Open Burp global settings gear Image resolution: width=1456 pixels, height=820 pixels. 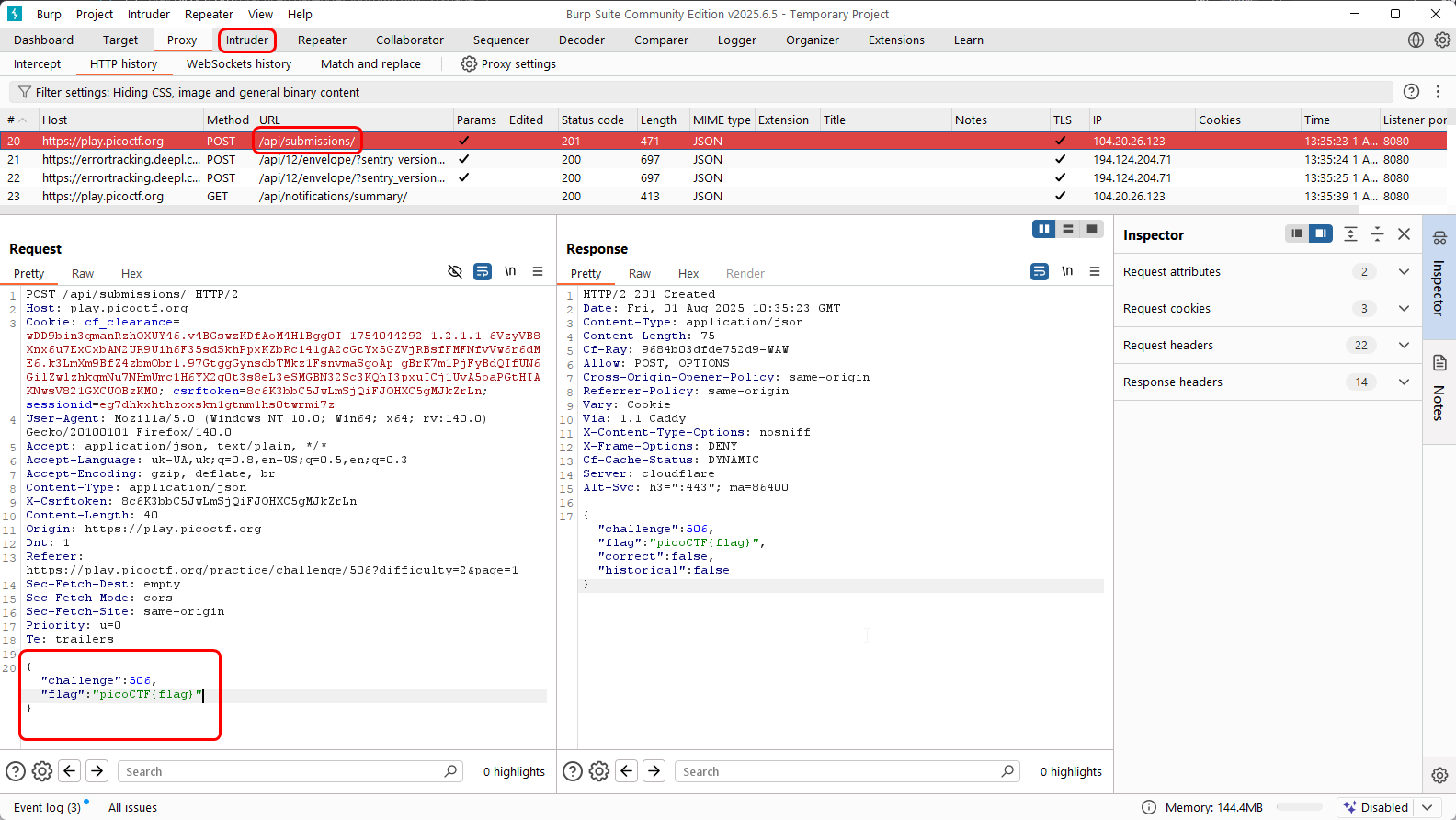[1442, 40]
